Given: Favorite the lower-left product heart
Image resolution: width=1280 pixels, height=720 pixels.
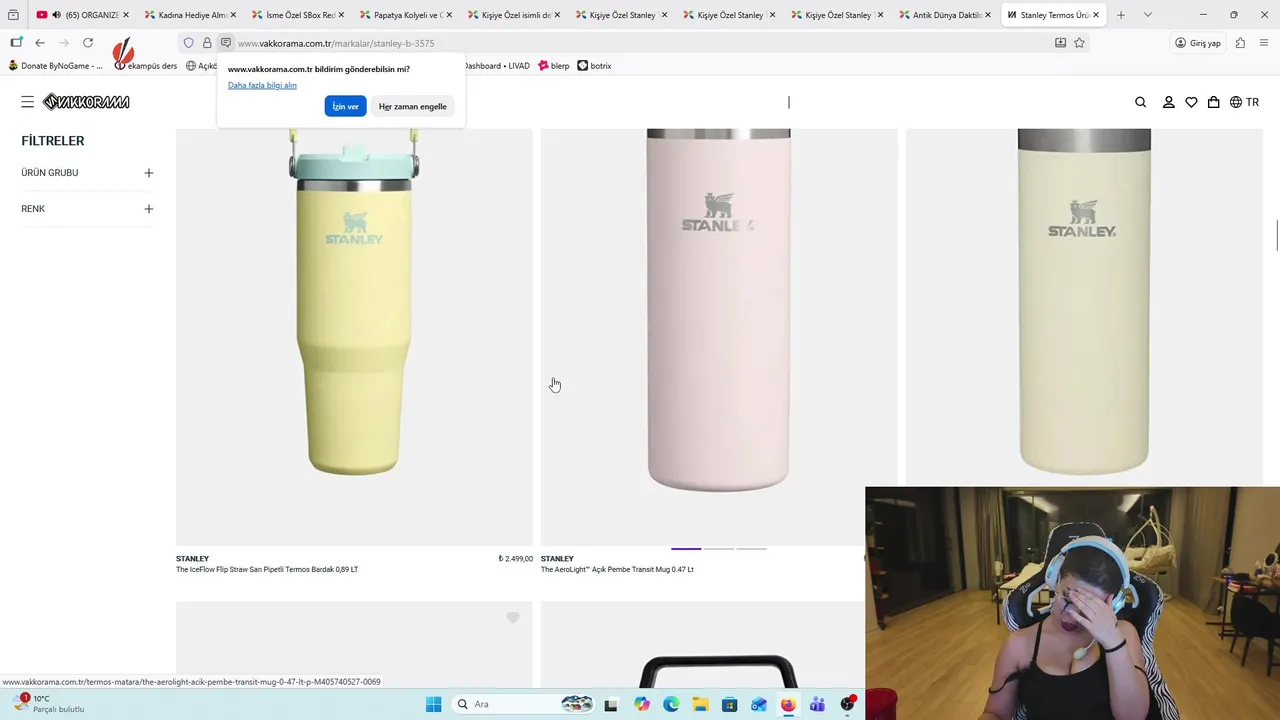Looking at the screenshot, I should click(512, 618).
